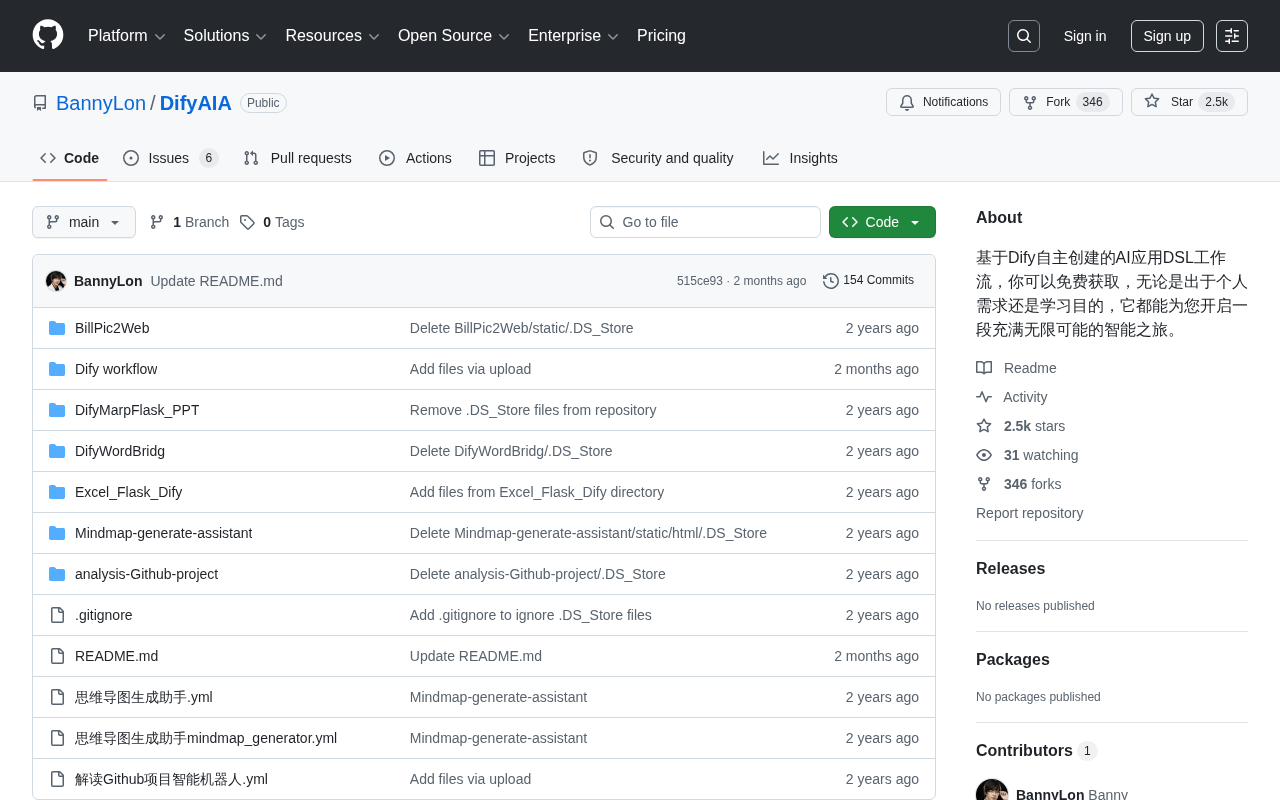Click the history clock icon by 154 Commits
Screen dimensions: 1280x800
pyautogui.click(x=831, y=281)
